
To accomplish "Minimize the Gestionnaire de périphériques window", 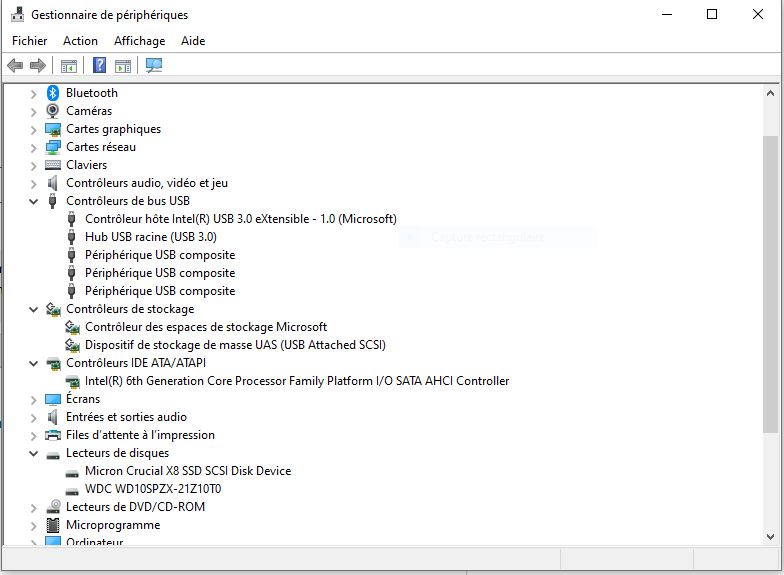I will pos(667,14).
